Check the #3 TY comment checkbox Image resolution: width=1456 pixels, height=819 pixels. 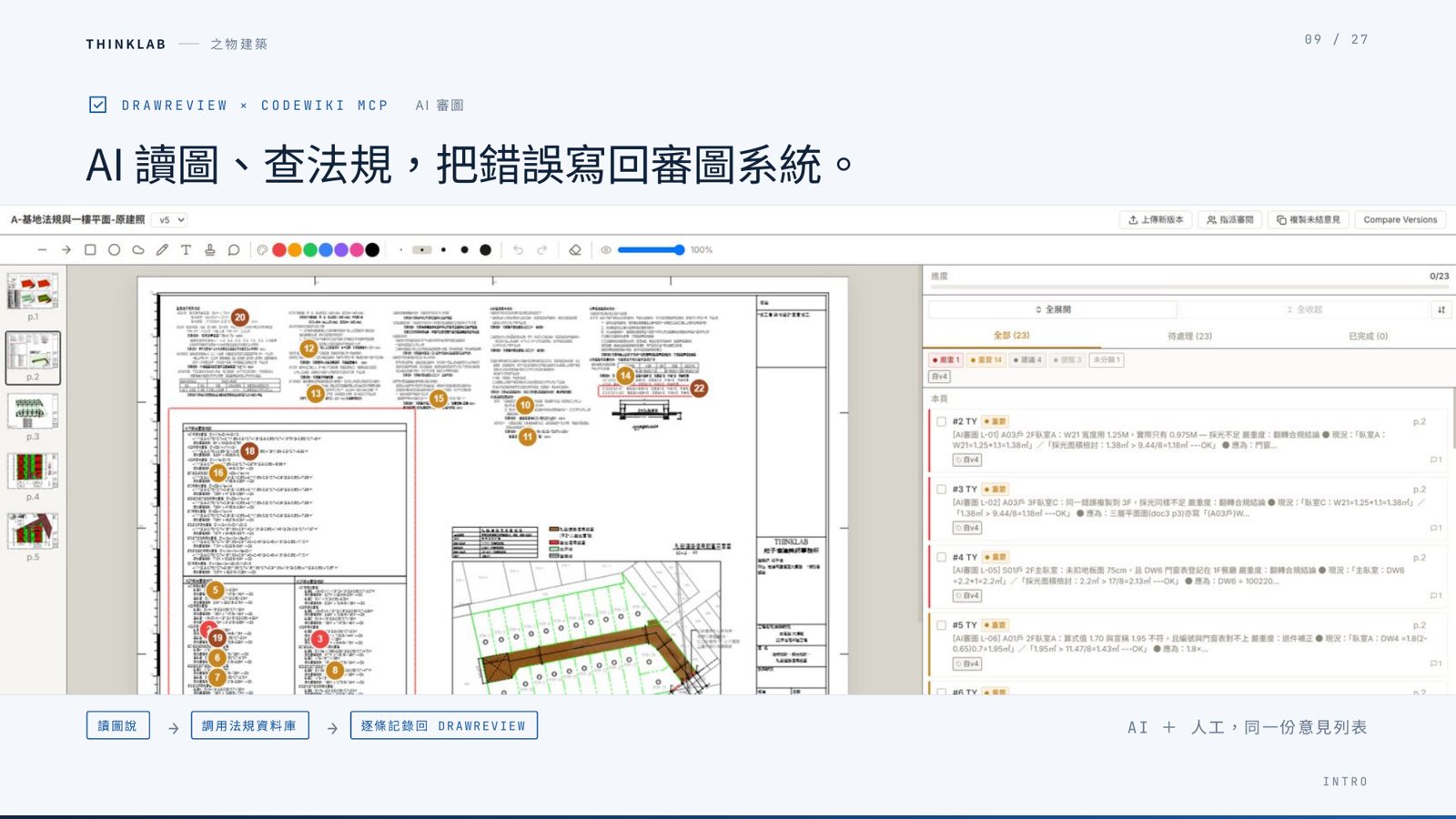point(941,489)
